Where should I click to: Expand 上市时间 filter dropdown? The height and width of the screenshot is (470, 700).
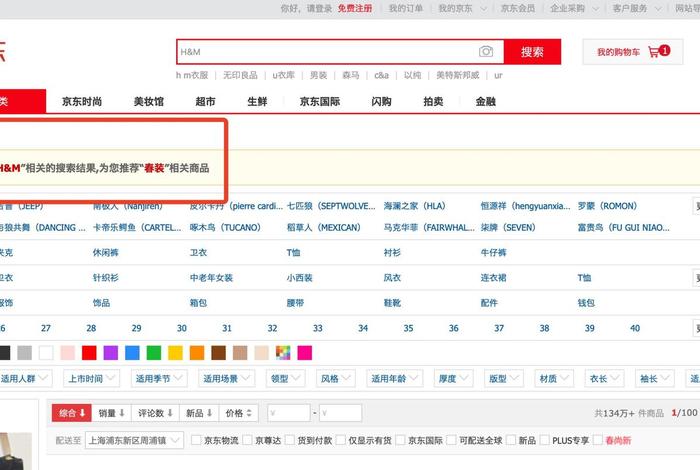coord(92,378)
